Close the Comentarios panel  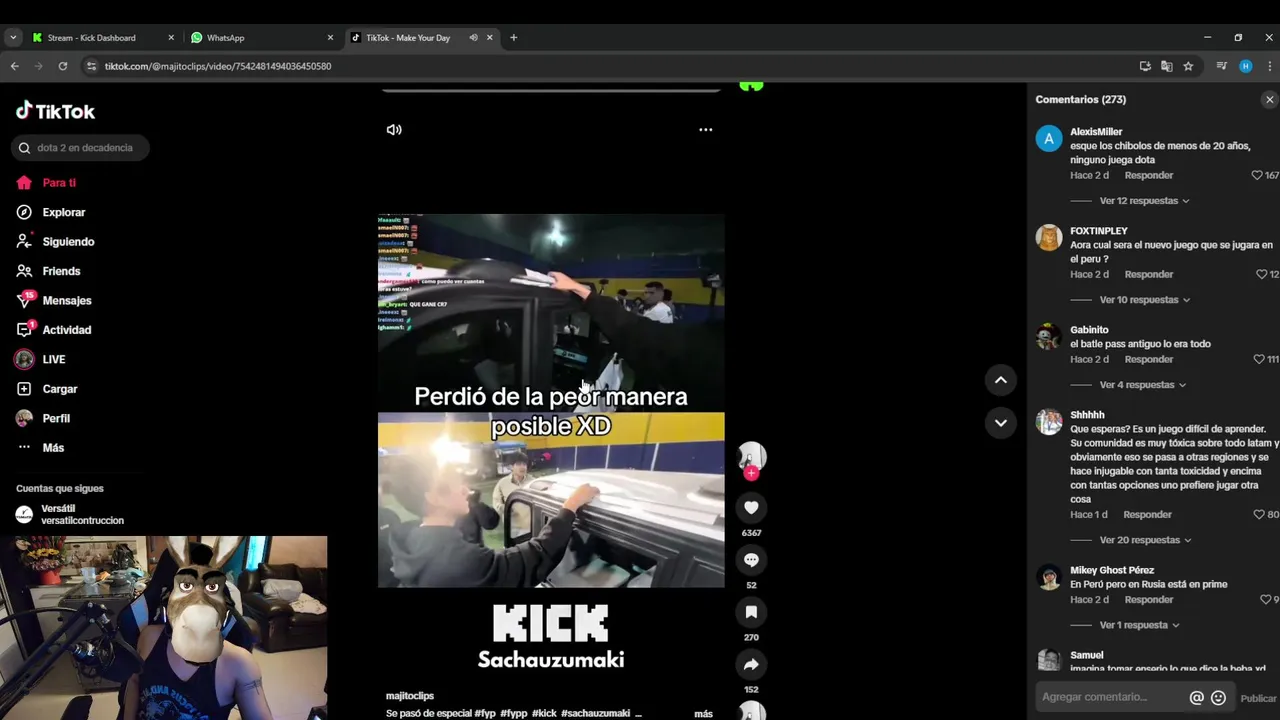(x=1270, y=100)
